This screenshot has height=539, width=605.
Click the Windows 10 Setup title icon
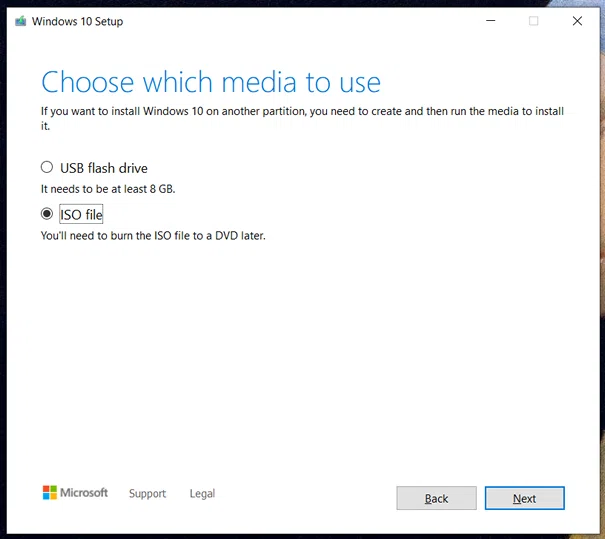point(20,21)
